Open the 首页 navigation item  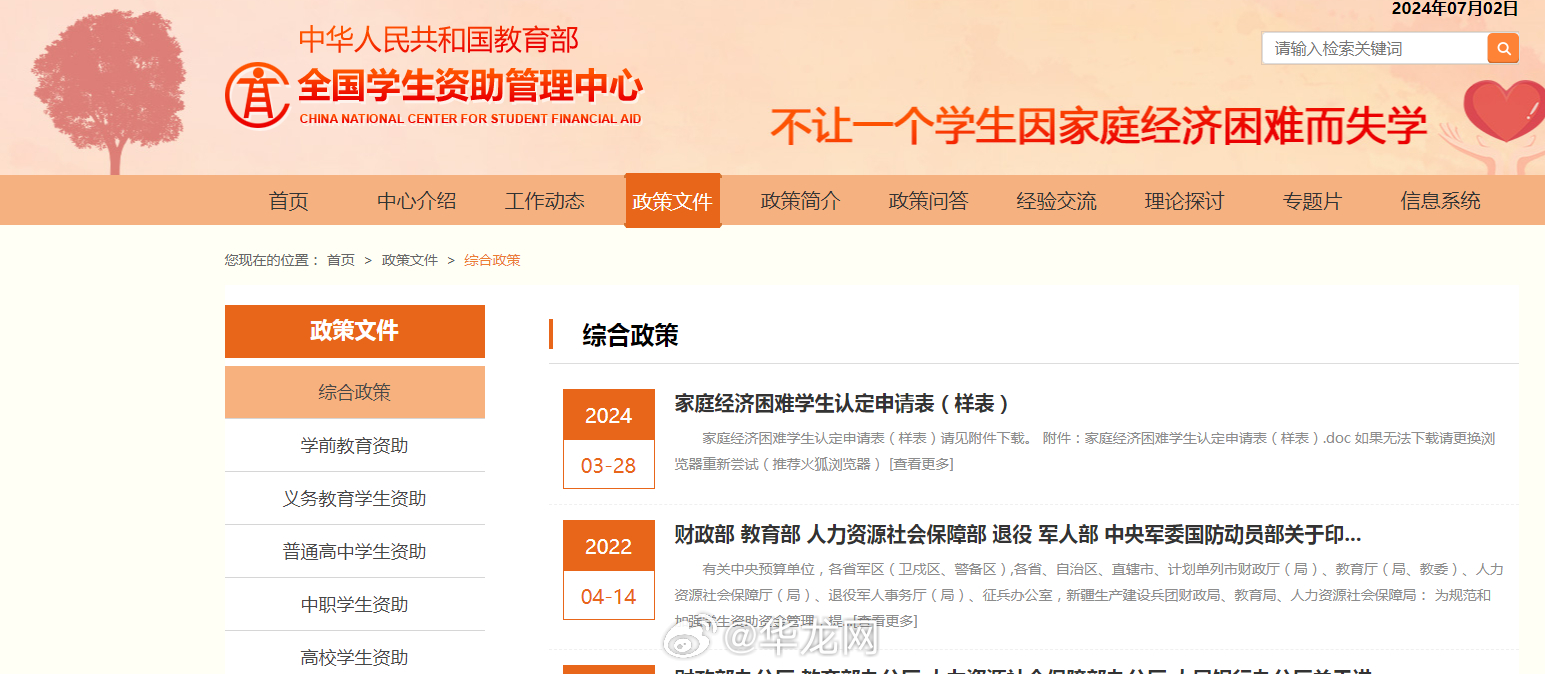click(x=289, y=201)
